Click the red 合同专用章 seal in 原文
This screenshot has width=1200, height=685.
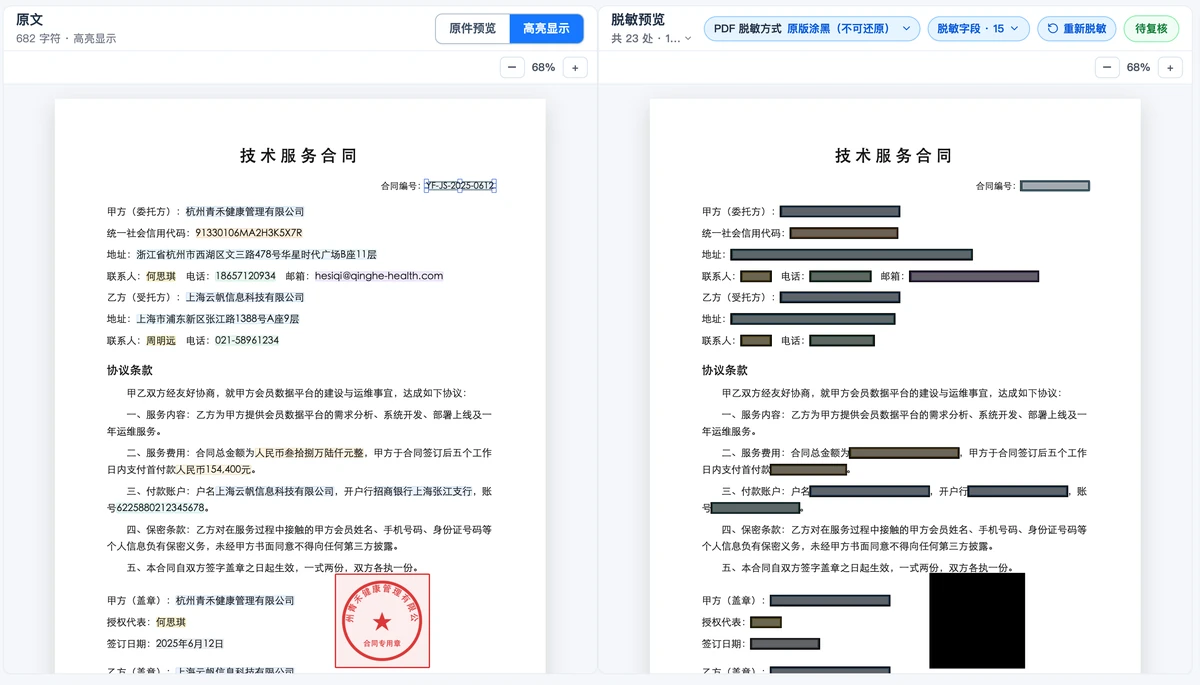(382, 620)
